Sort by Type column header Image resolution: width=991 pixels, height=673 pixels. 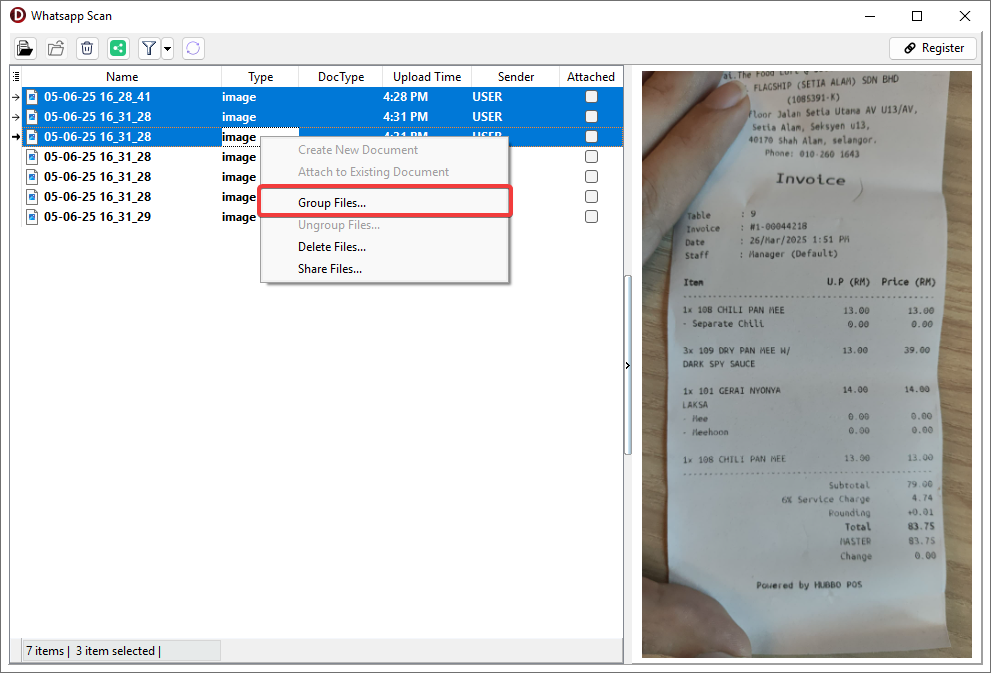click(260, 76)
